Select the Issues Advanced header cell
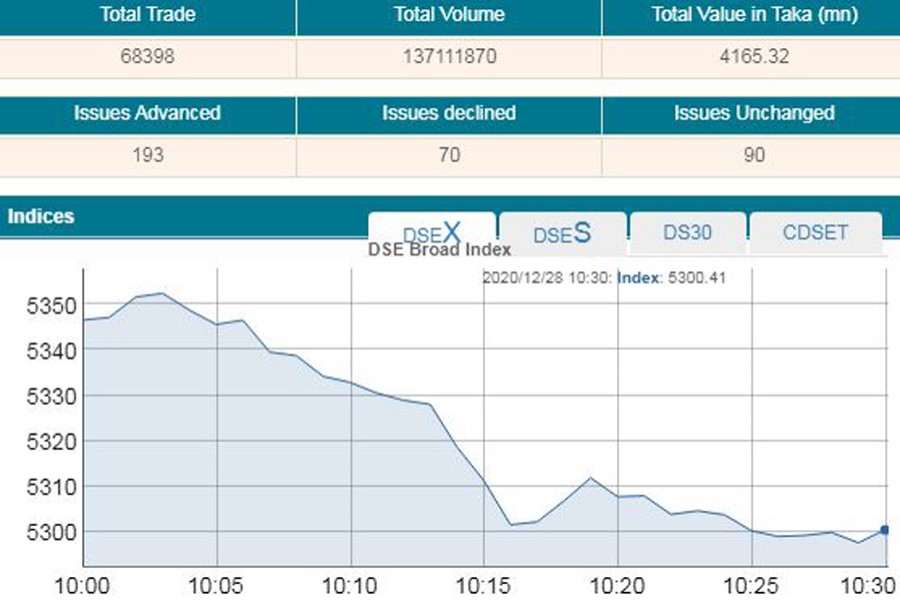The height and width of the screenshot is (600, 900). pos(148,113)
